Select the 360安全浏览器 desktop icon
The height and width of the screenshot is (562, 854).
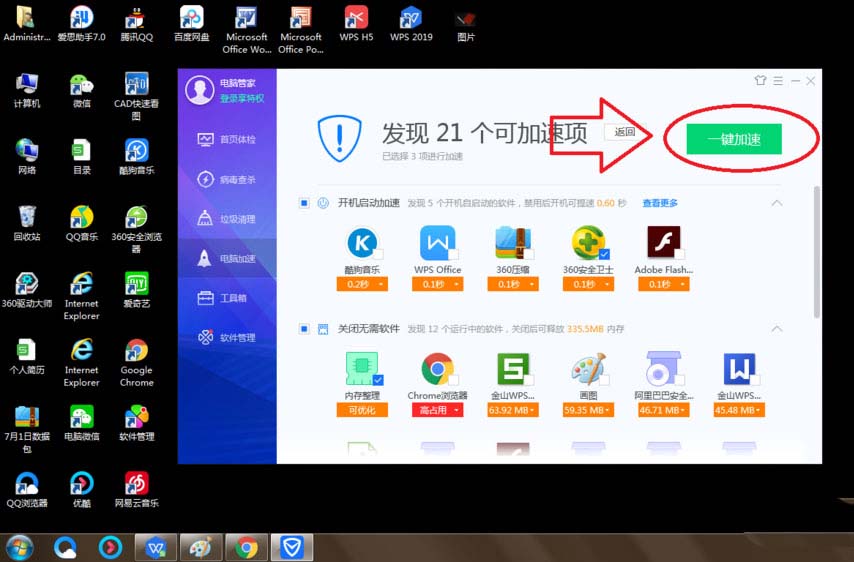click(136, 229)
